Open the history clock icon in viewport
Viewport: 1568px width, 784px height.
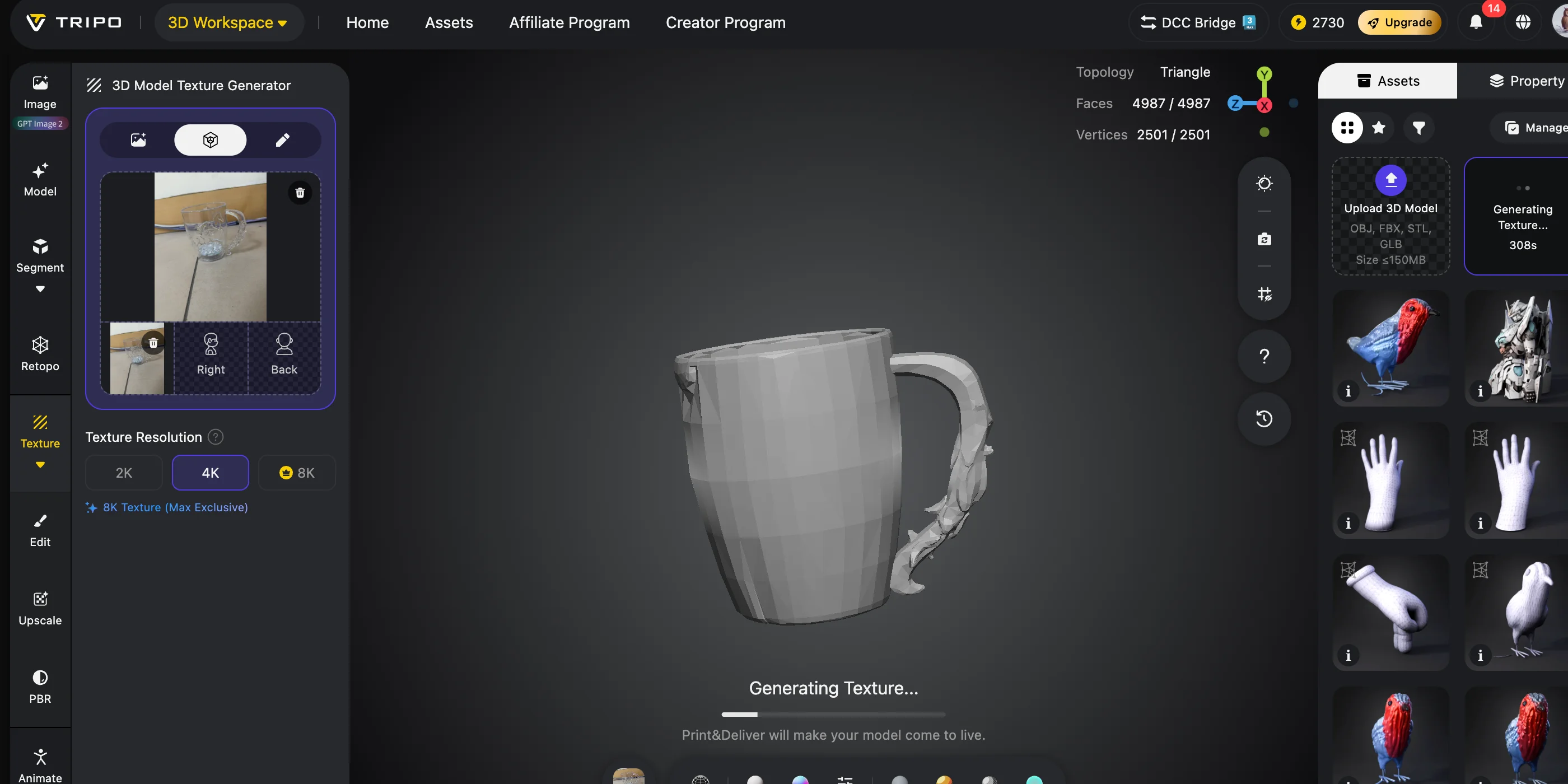(1264, 419)
